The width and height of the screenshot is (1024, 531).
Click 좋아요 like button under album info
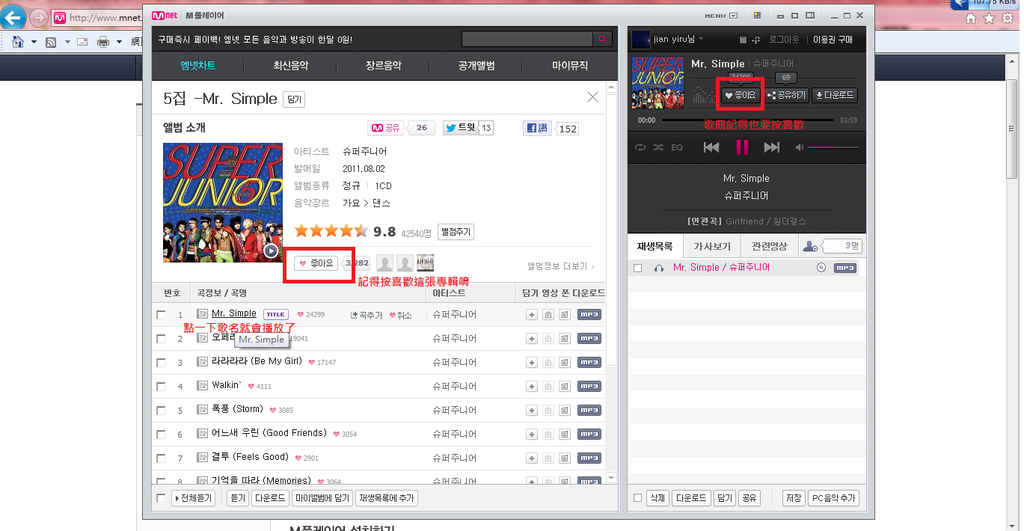[x=316, y=263]
